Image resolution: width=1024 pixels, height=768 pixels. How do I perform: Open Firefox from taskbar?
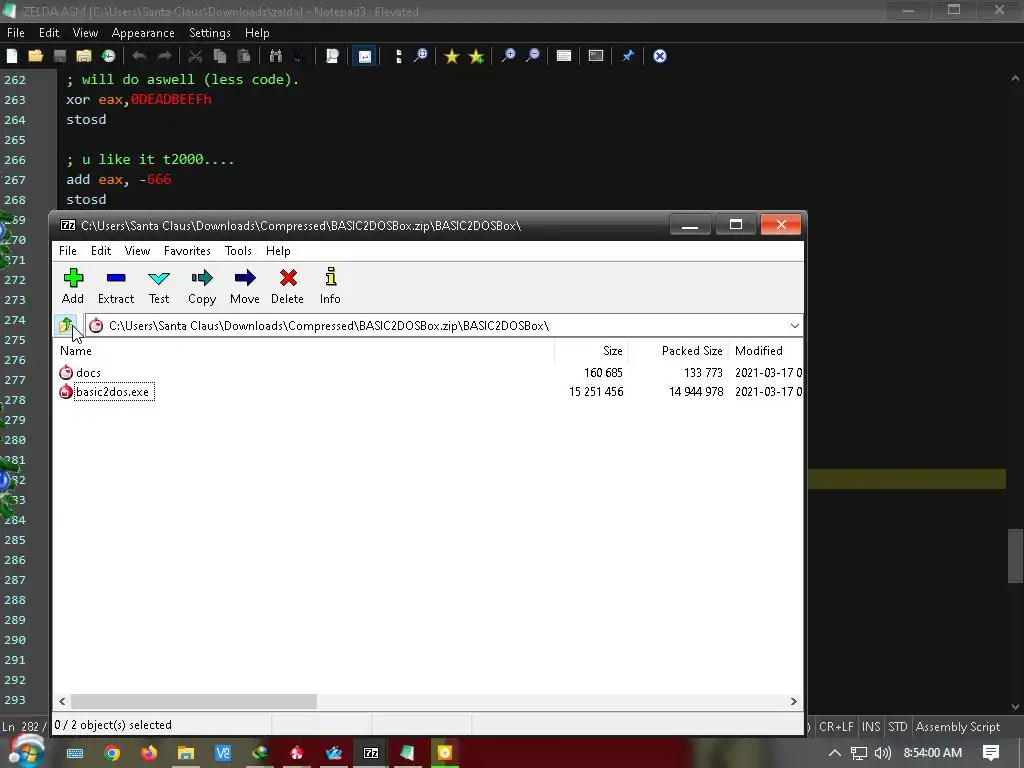click(149, 753)
